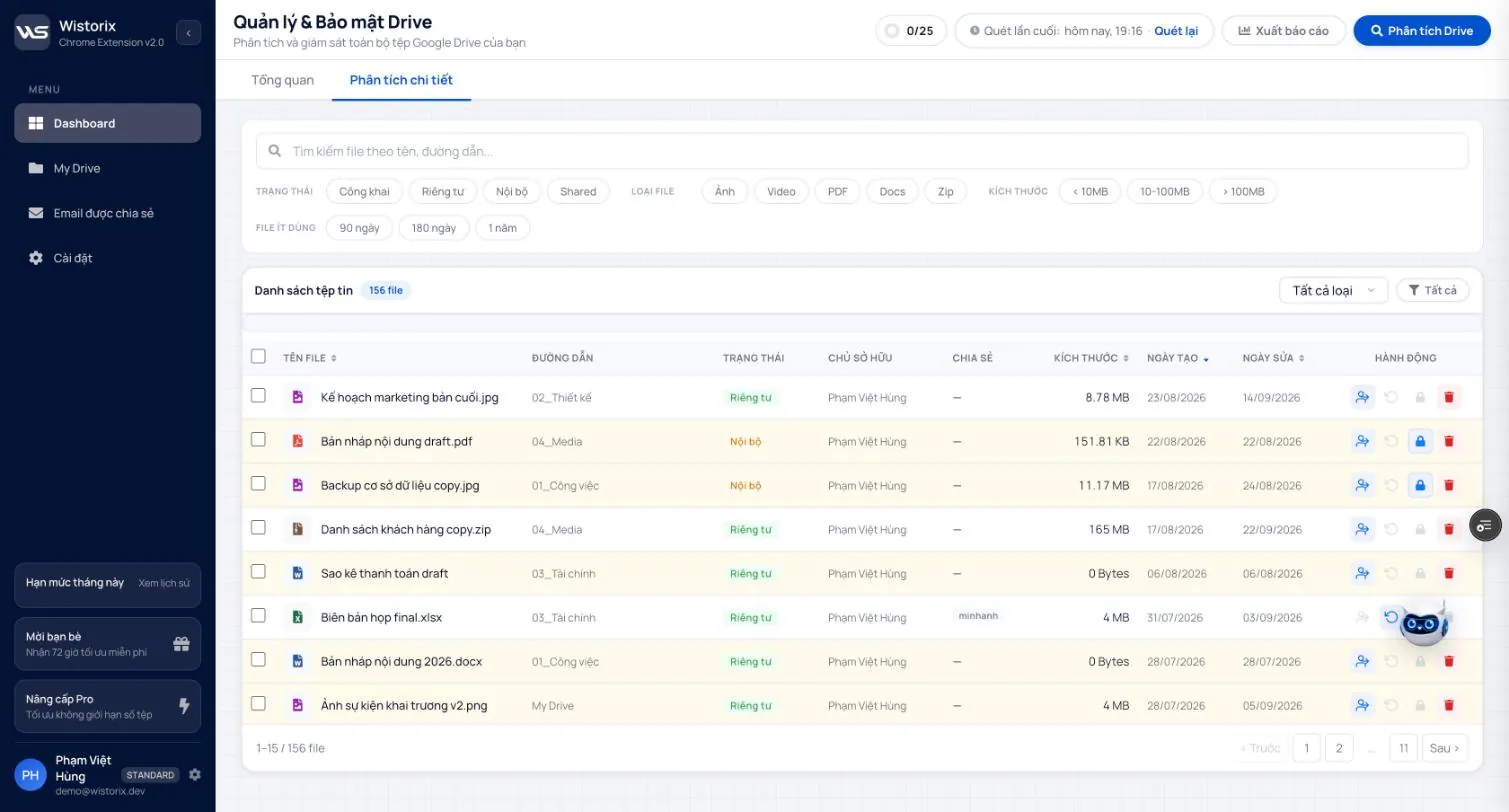Delete Ảnh sự kiện khai trương v2.png
The width and height of the screenshot is (1509, 812).
(x=1449, y=705)
